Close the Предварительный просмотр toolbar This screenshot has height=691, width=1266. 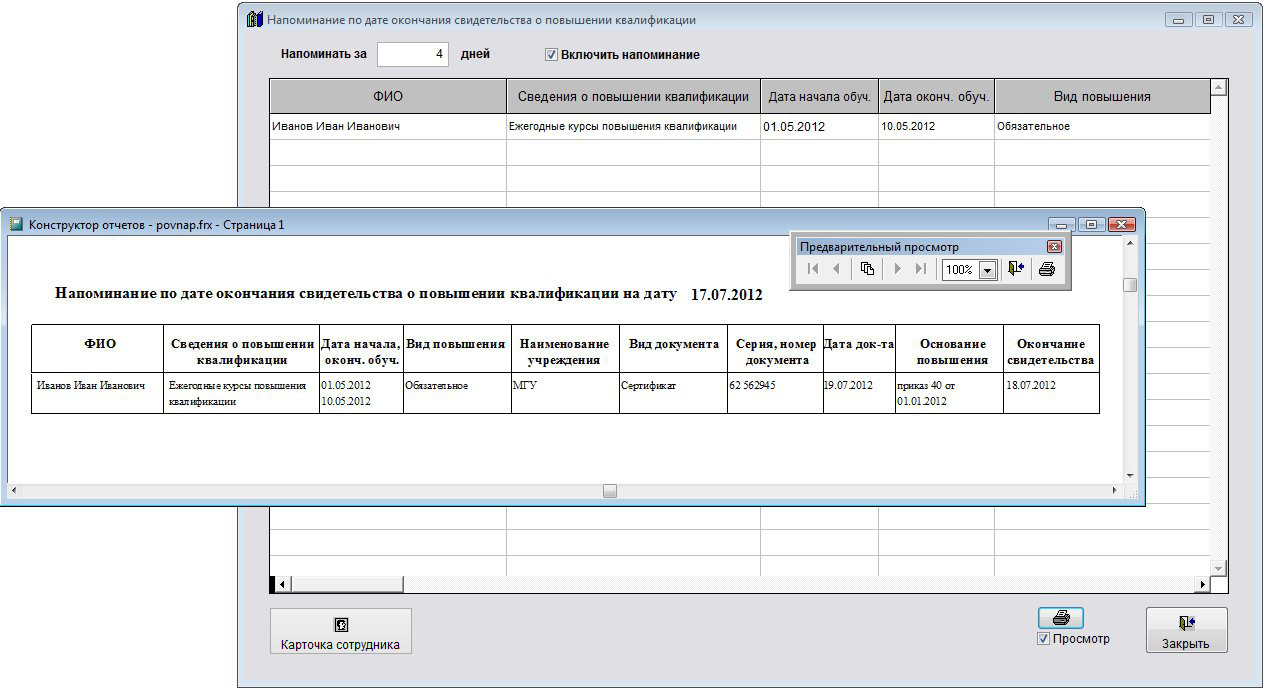(x=1054, y=246)
